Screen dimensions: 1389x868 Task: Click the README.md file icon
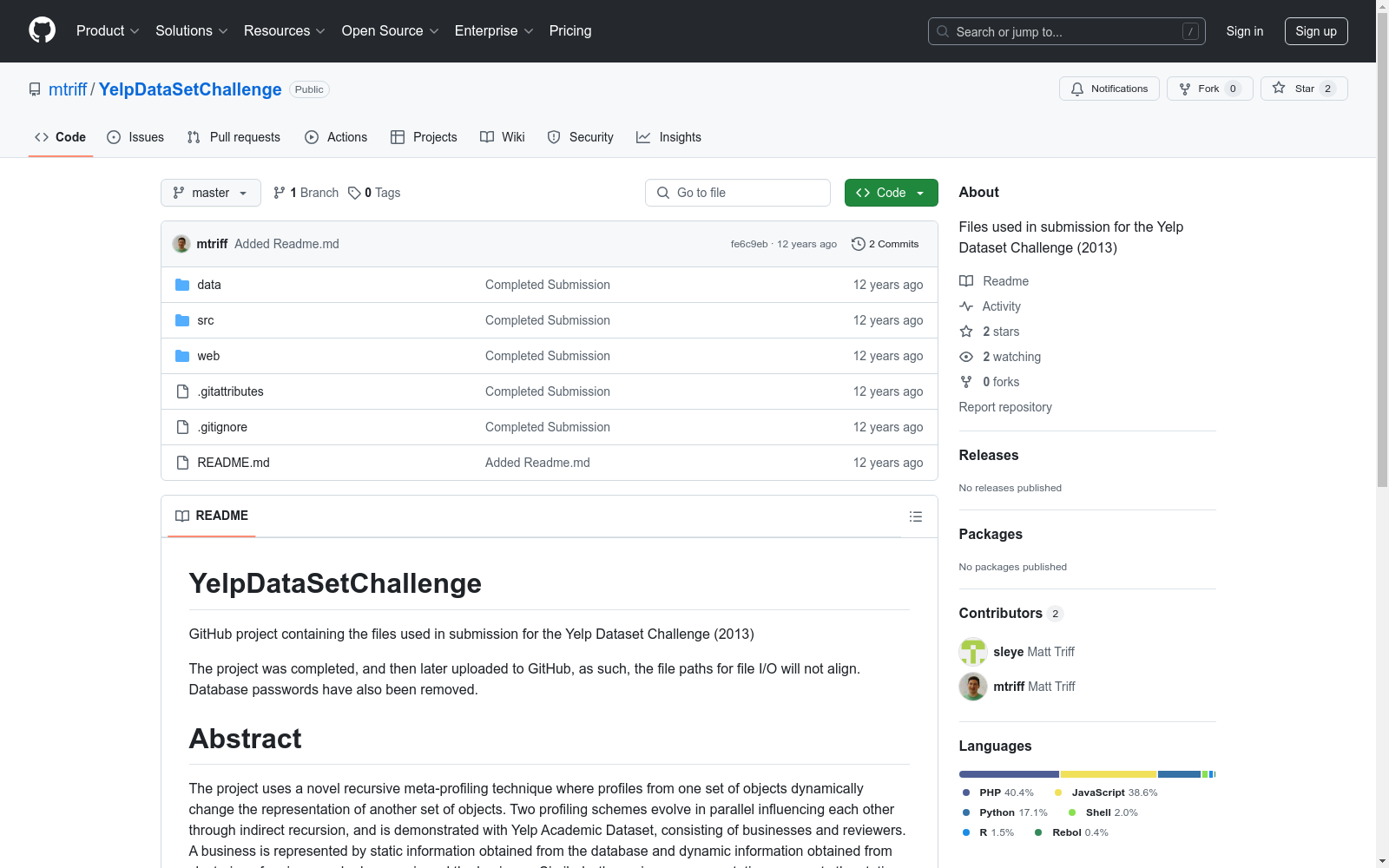pos(182,463)
